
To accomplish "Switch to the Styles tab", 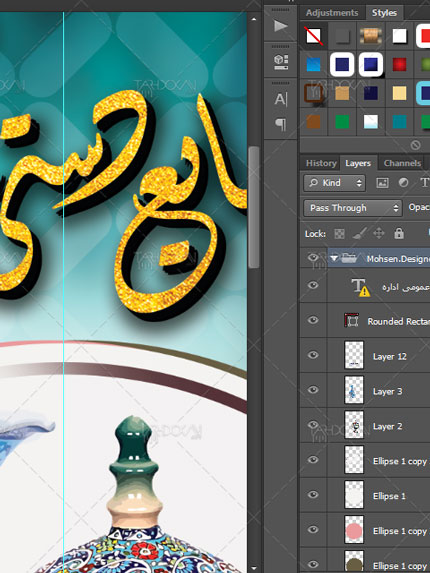I will 384,13.
